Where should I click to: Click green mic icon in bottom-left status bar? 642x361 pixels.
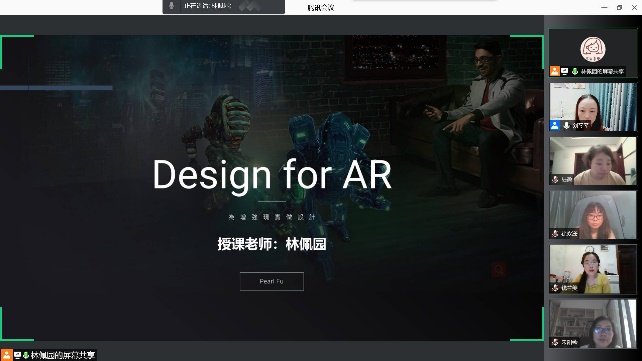click(26, 355)
